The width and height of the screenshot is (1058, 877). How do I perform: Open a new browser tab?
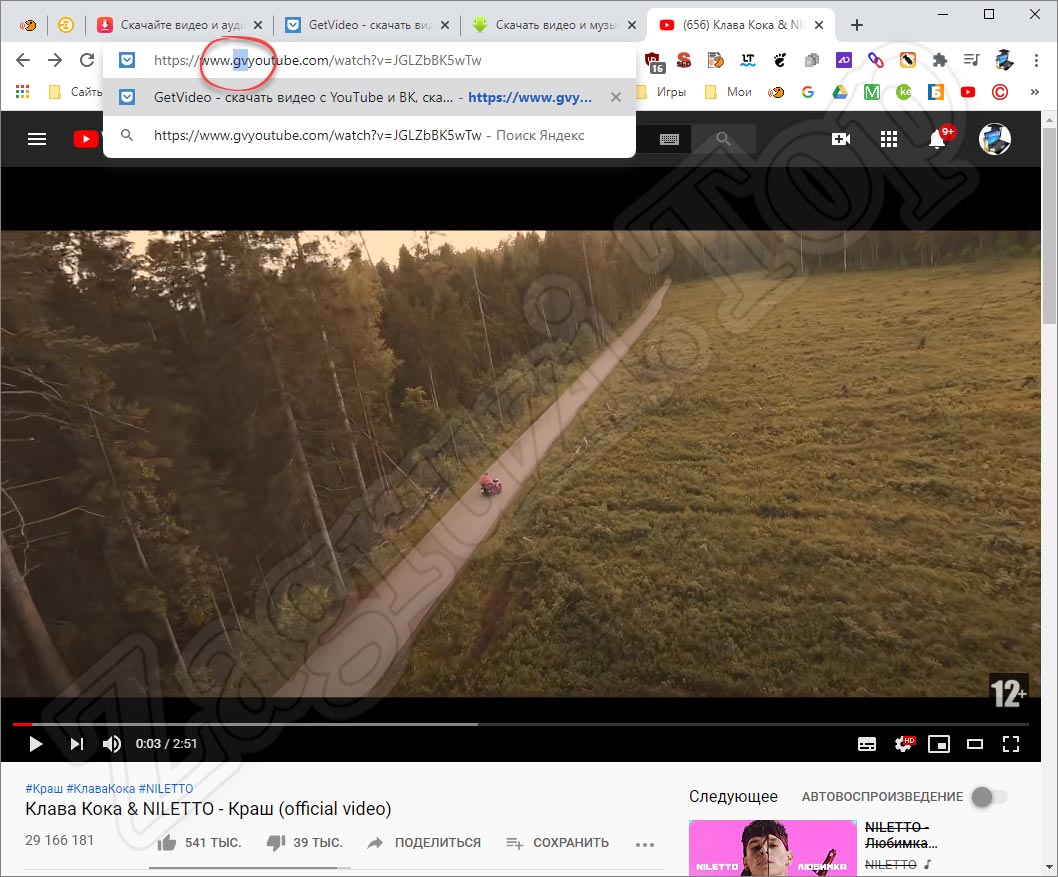point(856,25)
